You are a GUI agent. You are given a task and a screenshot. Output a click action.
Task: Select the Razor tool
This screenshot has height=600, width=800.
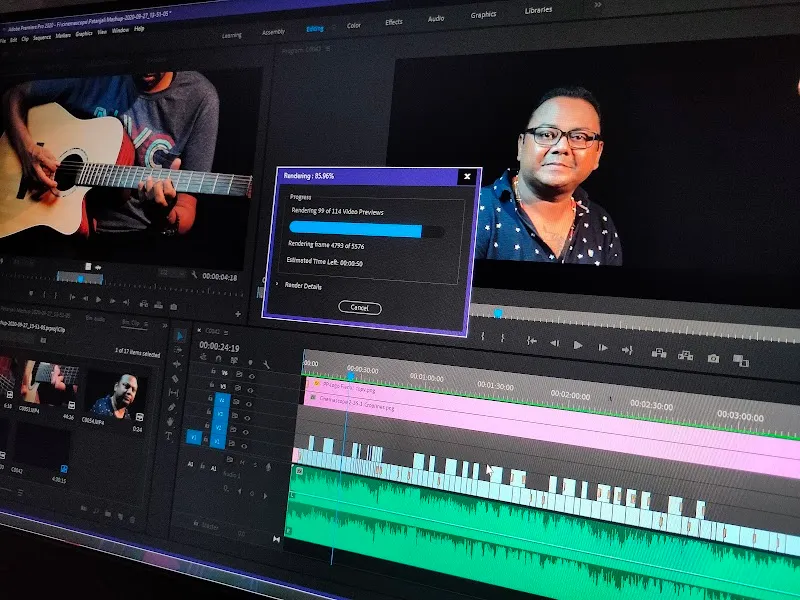pyautogui.click(x=175, y=379)
